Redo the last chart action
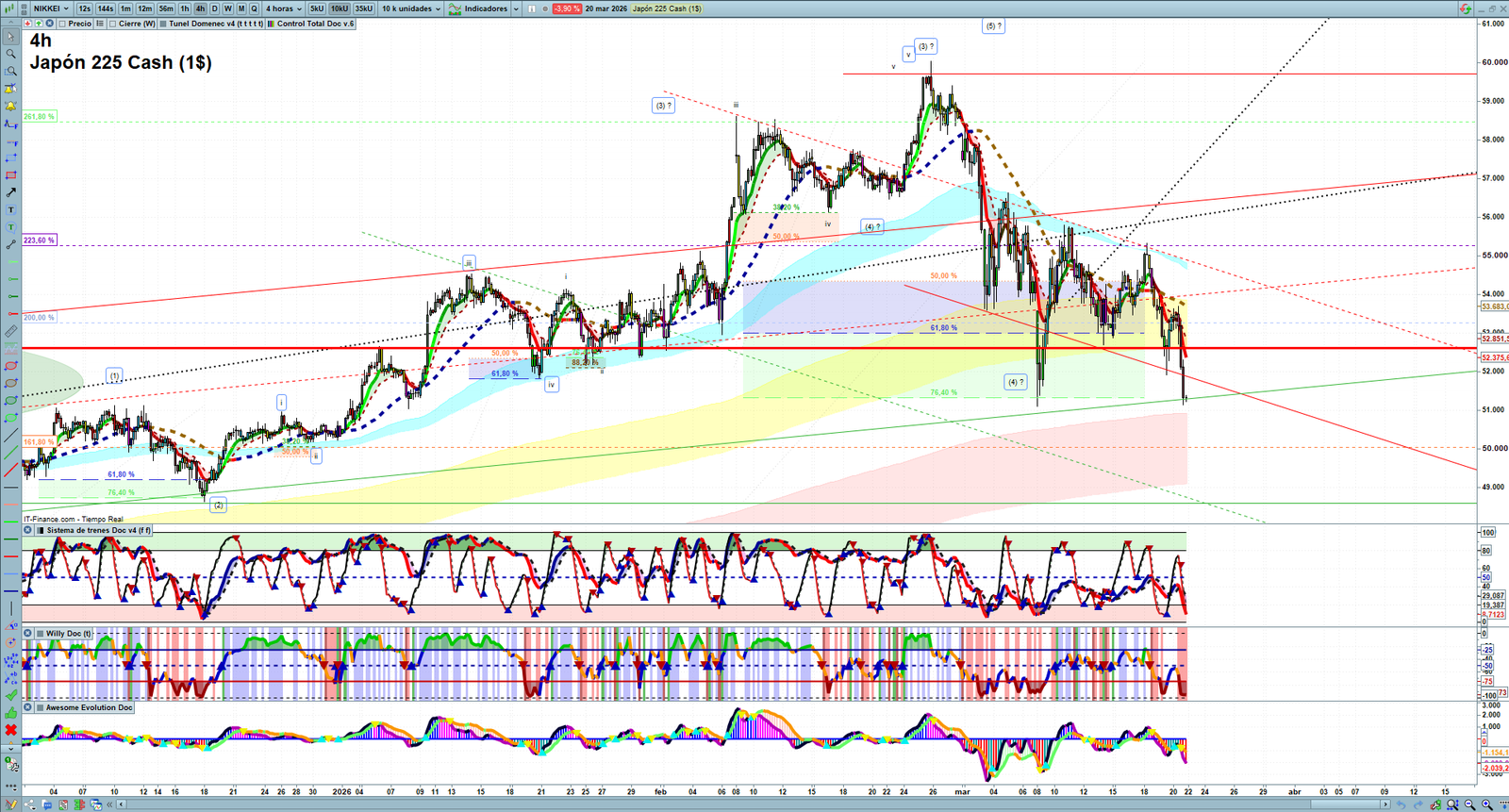1509x812 pixels. point(1418,804)
